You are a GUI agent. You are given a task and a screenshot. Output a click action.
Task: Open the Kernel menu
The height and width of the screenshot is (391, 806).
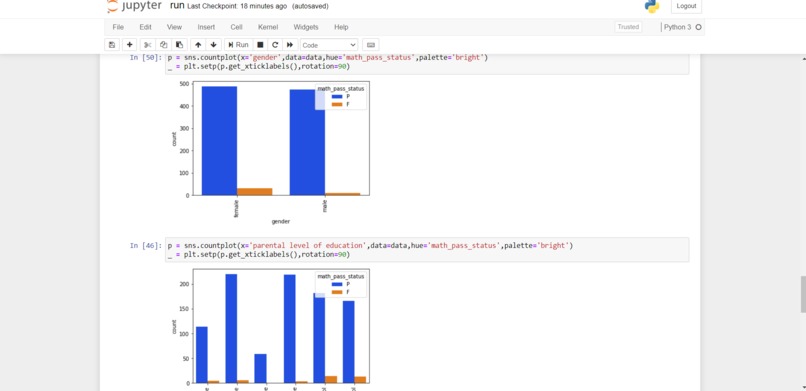click(x=268, y=27)
